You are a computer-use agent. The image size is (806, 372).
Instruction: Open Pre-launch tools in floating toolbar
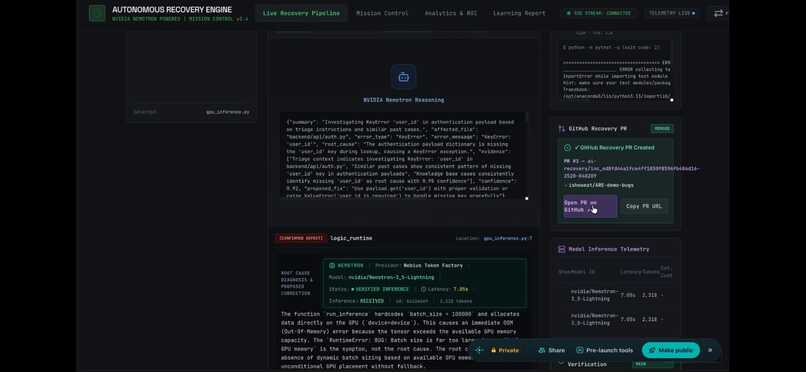pos(604,350)
